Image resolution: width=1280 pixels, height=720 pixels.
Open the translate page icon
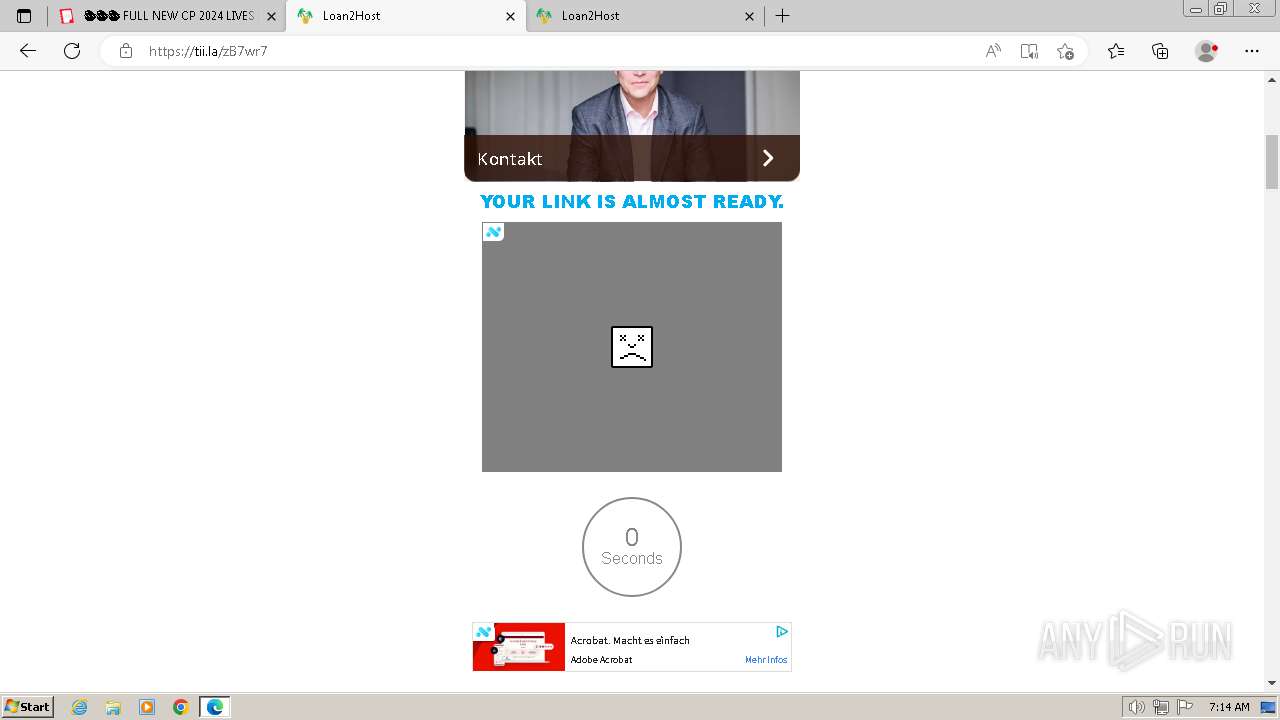pyautogui.click(x=1029, y=51)
